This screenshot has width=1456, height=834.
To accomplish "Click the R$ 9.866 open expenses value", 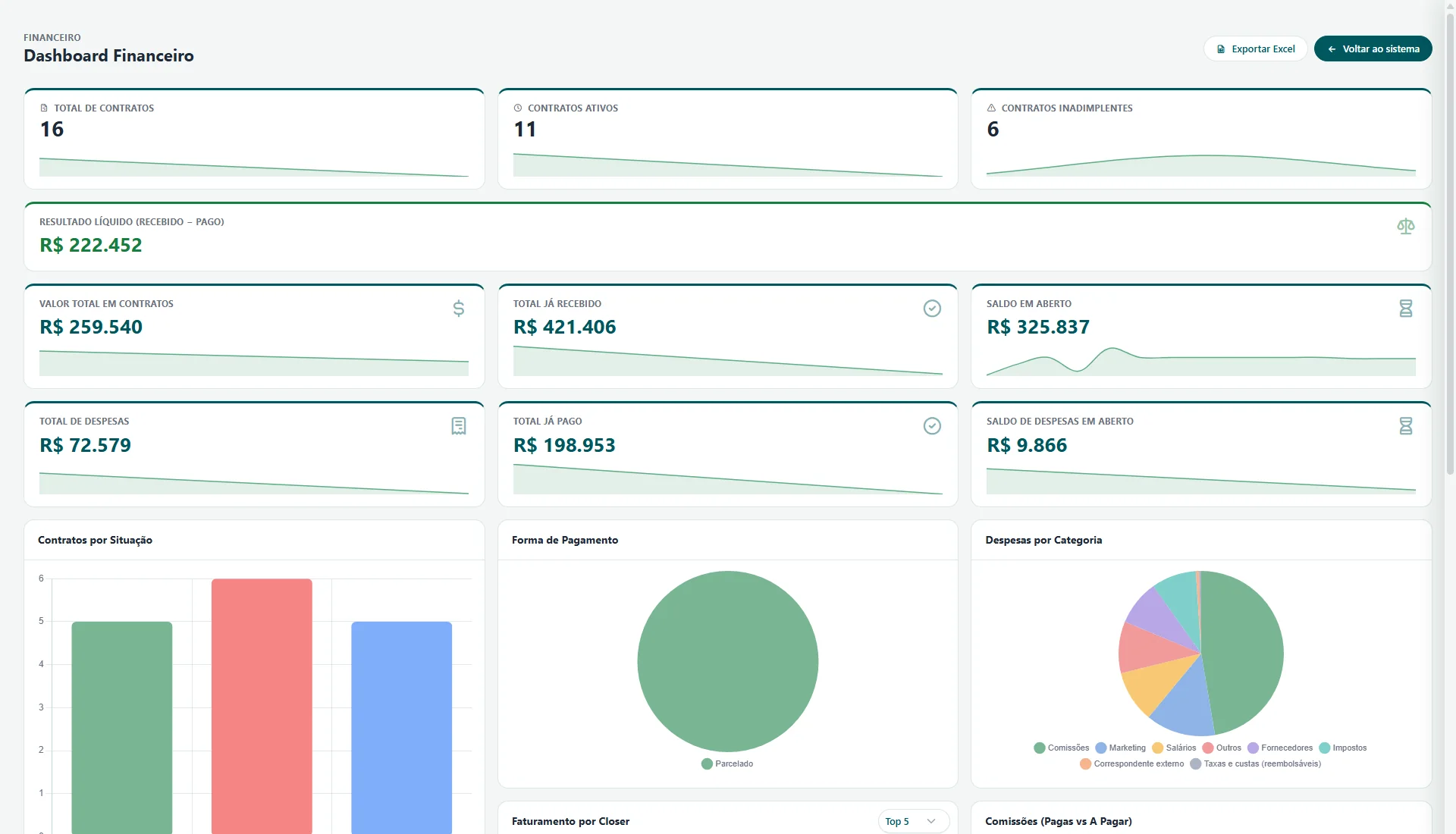I will 1026,445.
